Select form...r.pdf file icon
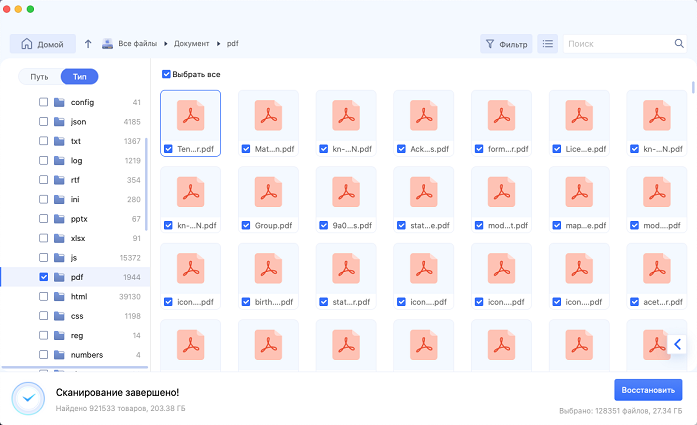 pos(501,116)
